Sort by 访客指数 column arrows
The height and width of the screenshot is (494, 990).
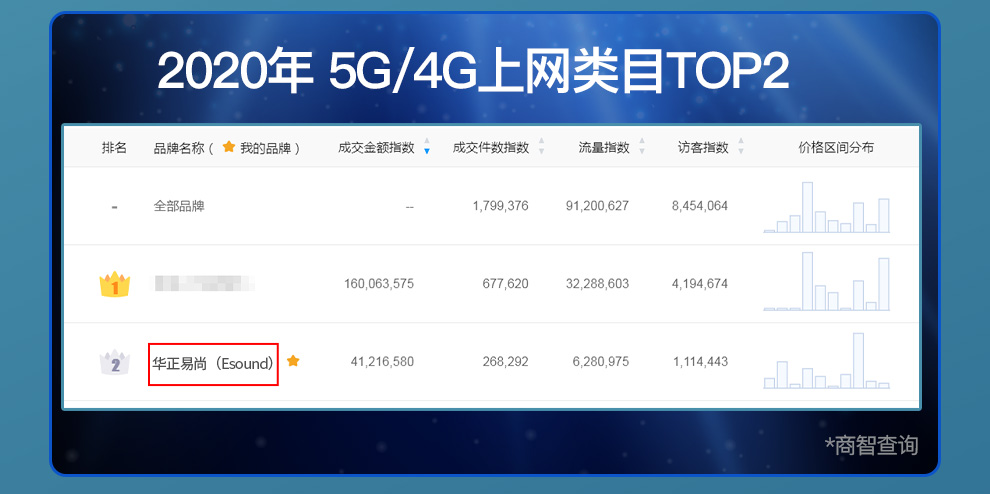click(x=741, y=147)
